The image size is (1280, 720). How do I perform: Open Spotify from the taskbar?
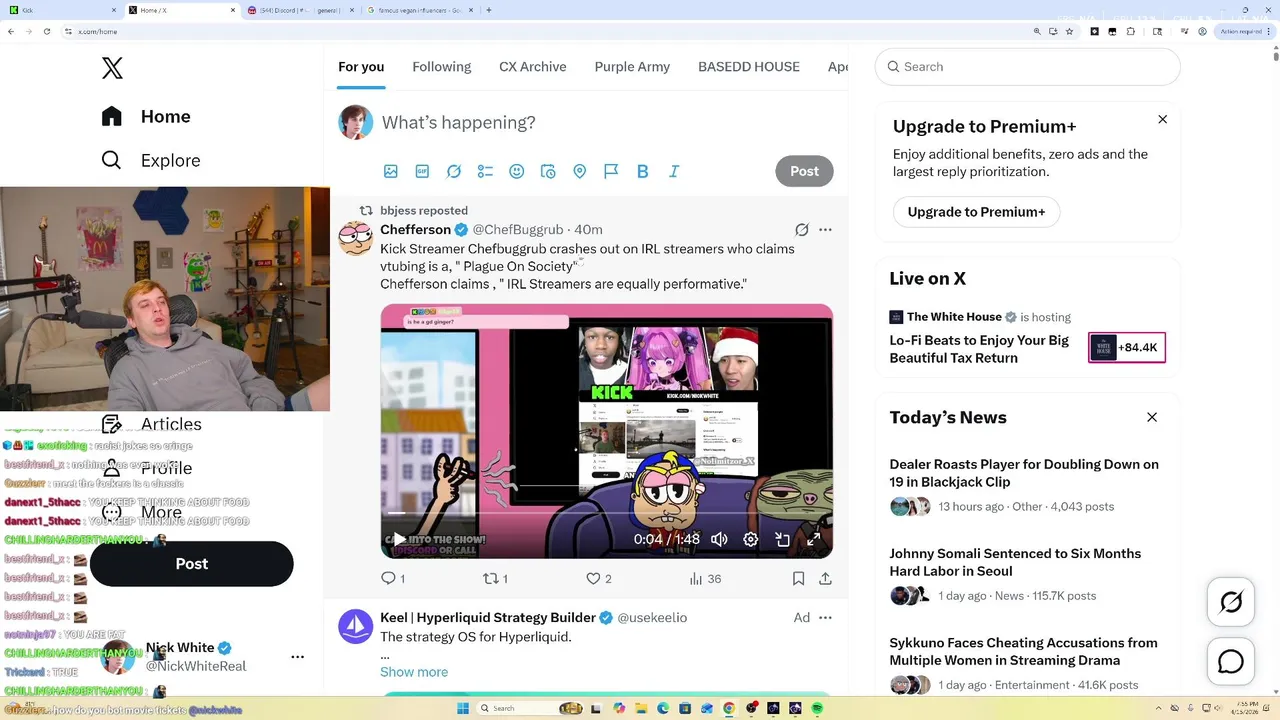pos(817,708)
